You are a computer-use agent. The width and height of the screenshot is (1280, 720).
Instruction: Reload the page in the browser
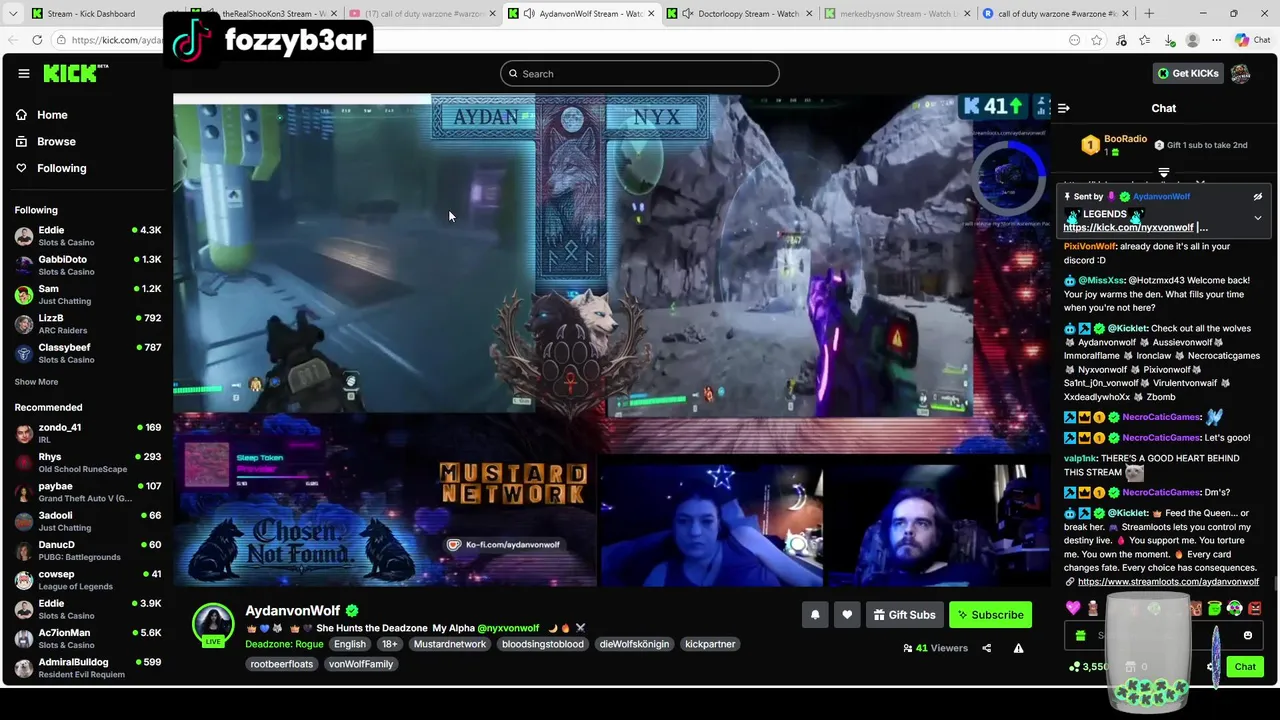point(37,40)
